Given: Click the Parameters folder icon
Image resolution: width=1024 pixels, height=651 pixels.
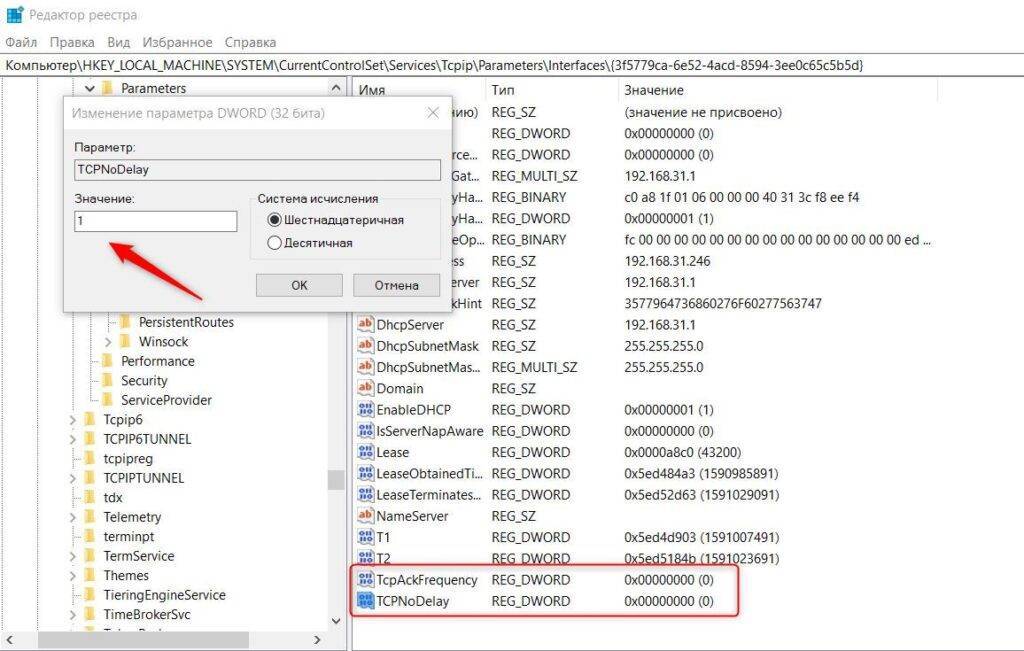Looking at the screenshot, I should [x=108, y=87].
